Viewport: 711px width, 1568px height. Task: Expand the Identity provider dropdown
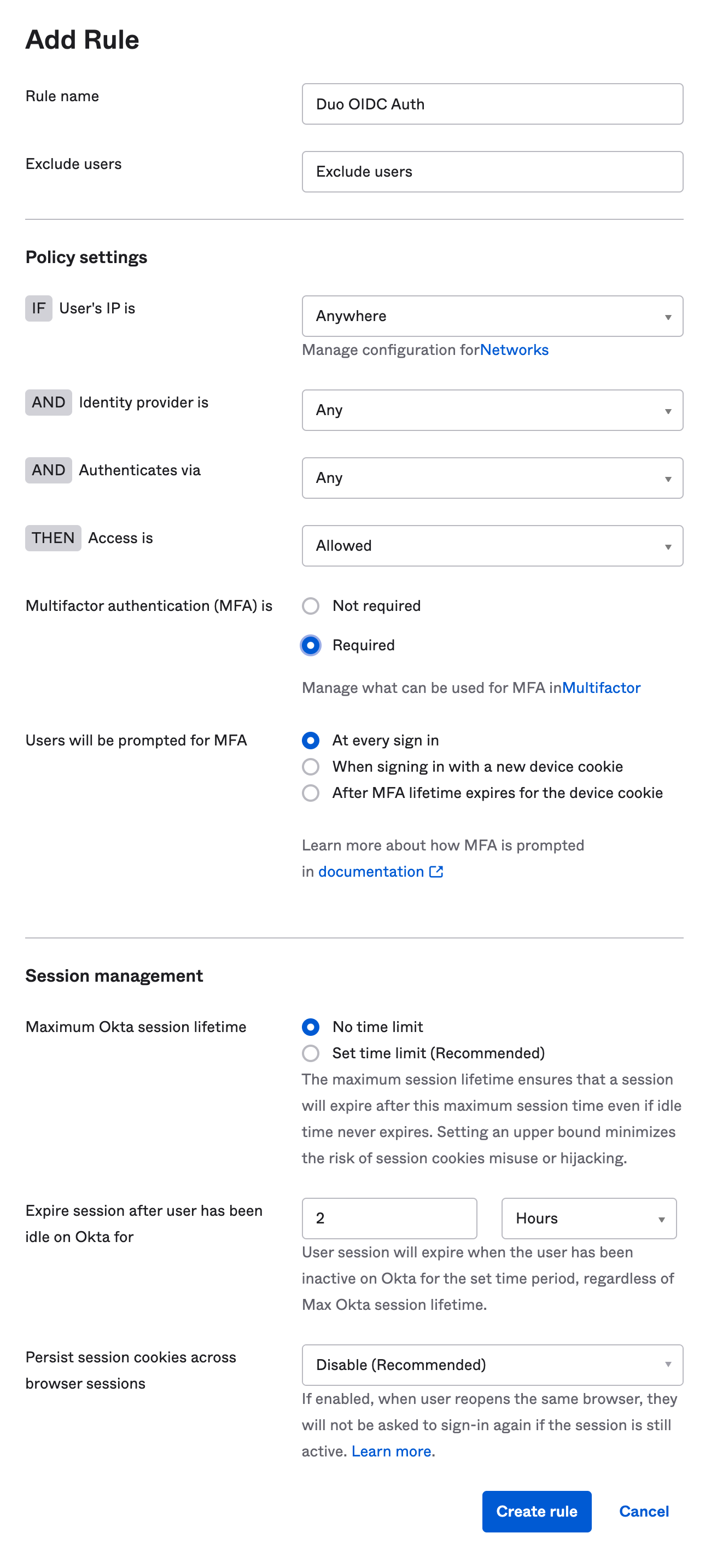click(492, 410)
